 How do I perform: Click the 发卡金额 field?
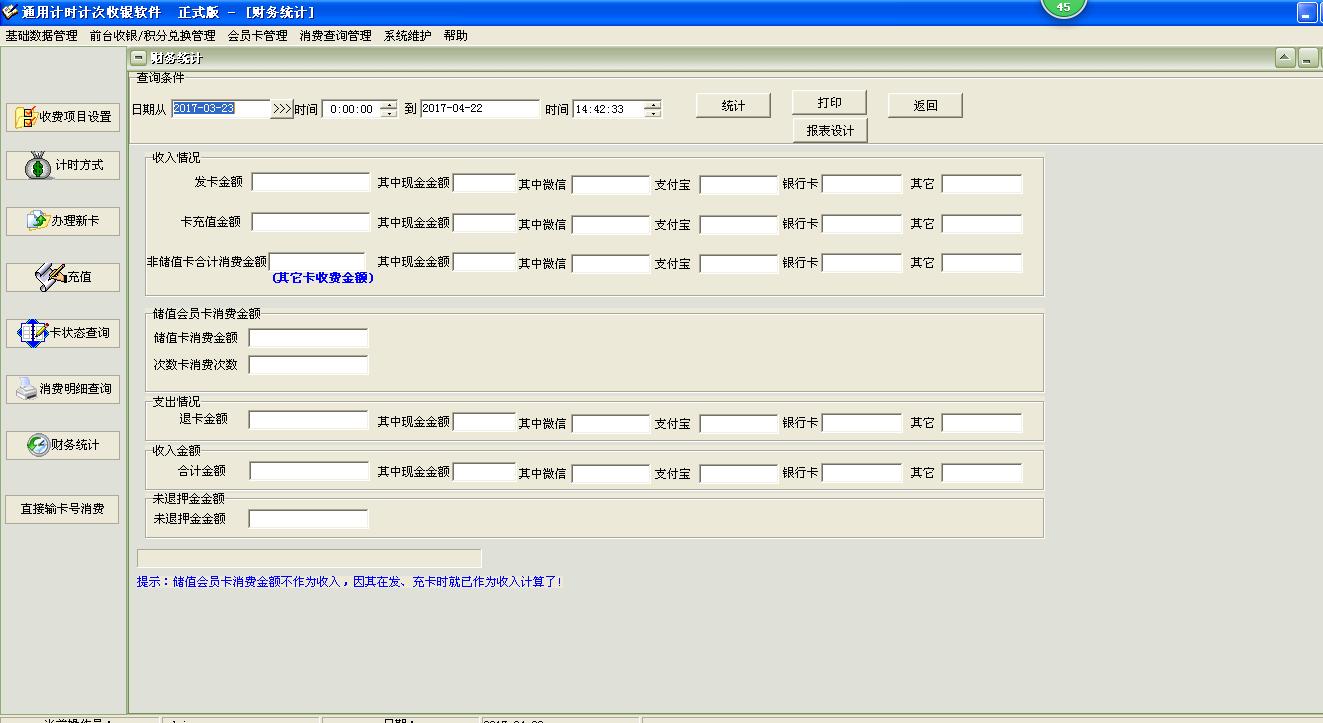coord(311,182)
